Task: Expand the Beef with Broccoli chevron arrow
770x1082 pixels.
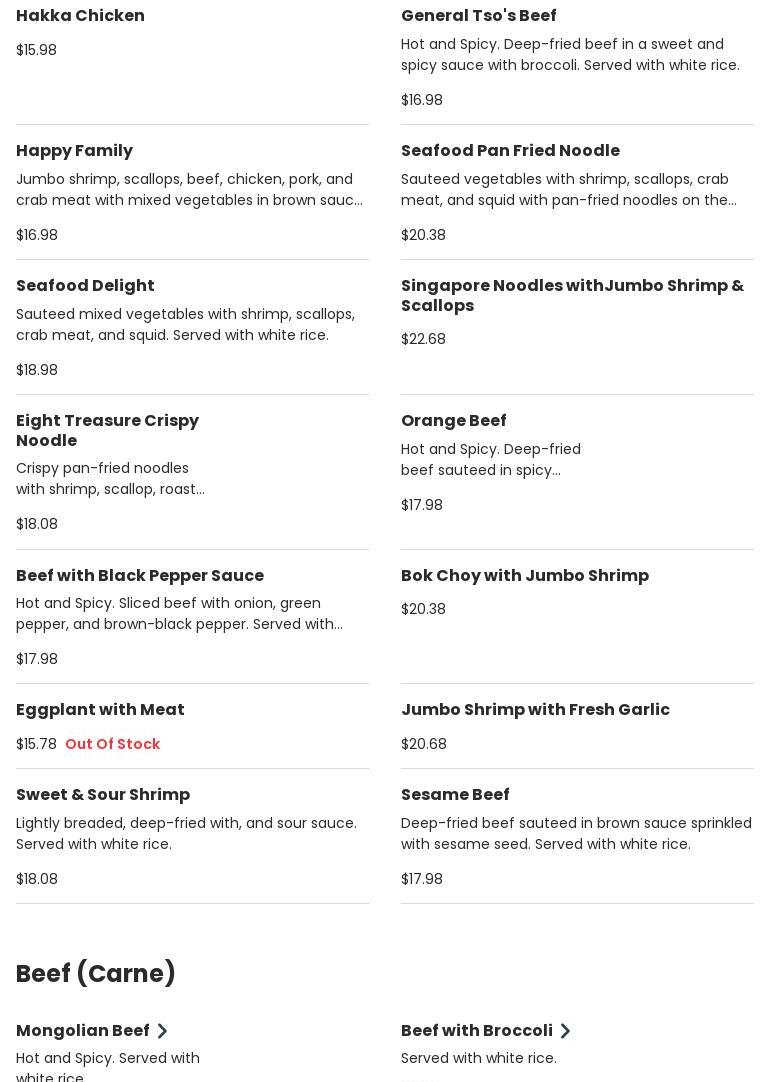Action: click(x=565, y=1031)
